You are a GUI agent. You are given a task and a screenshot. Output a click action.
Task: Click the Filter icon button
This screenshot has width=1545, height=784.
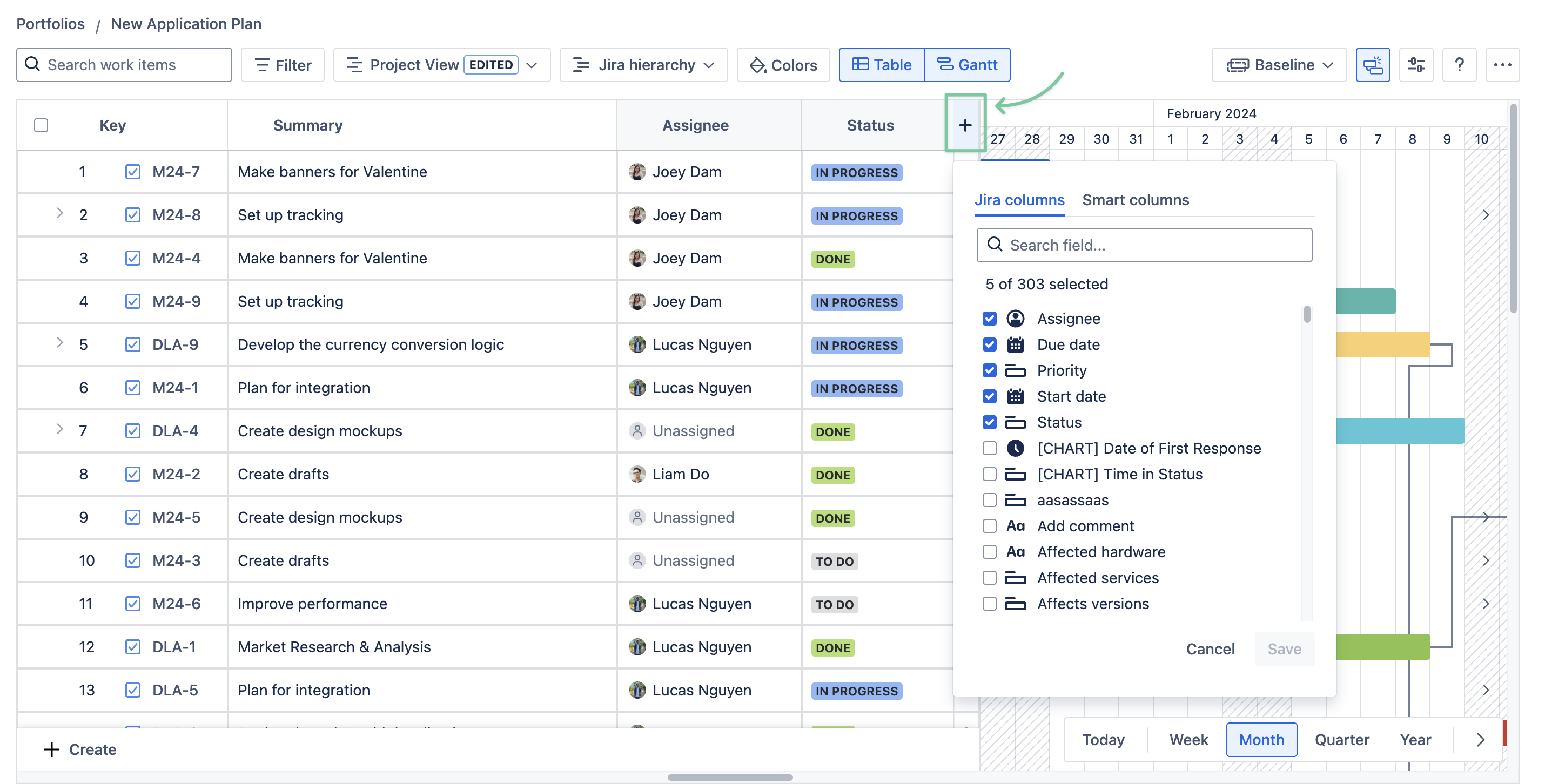tap(283, 65)
